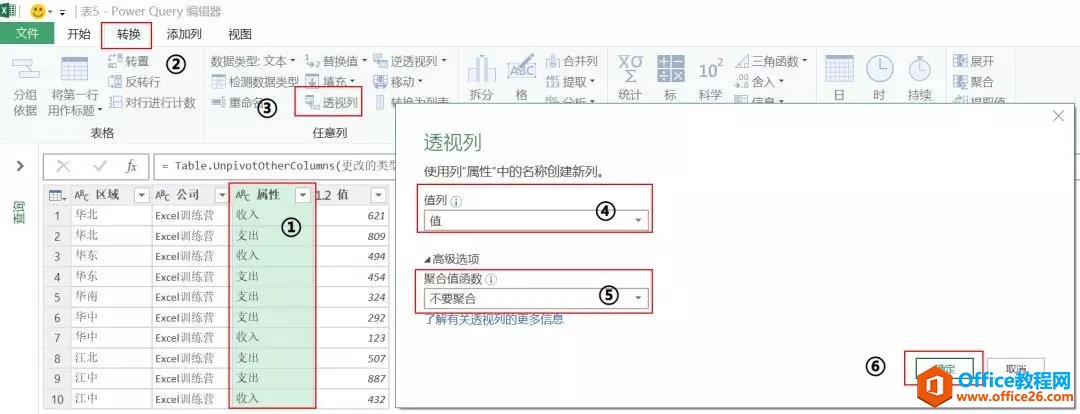Open the 聚合值函数 dropdown showing 不要聚合

535,298
